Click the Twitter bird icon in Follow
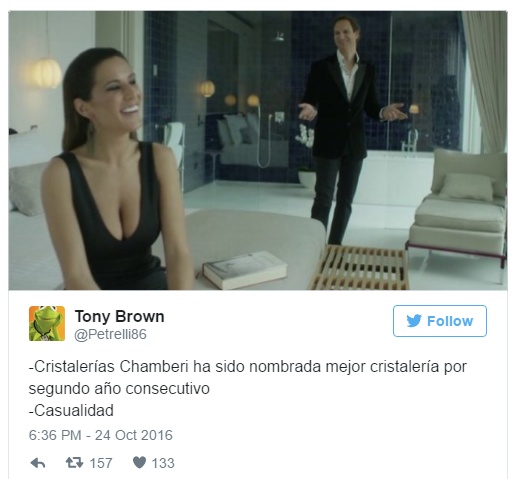The height and width of the screenshot is (479, 517). click(414, 321)
